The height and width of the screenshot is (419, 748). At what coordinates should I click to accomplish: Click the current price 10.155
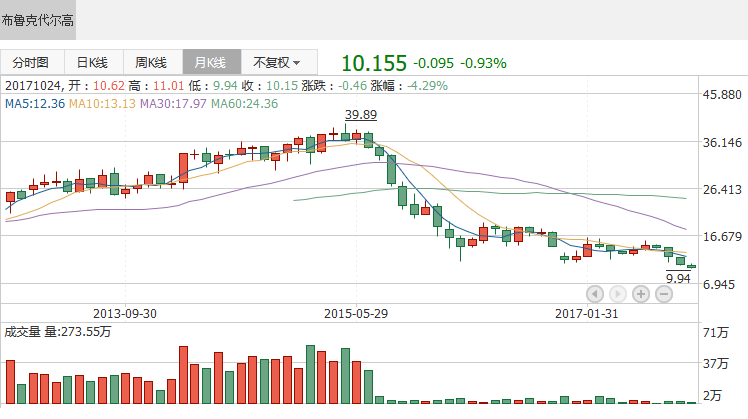pos(374,63)
